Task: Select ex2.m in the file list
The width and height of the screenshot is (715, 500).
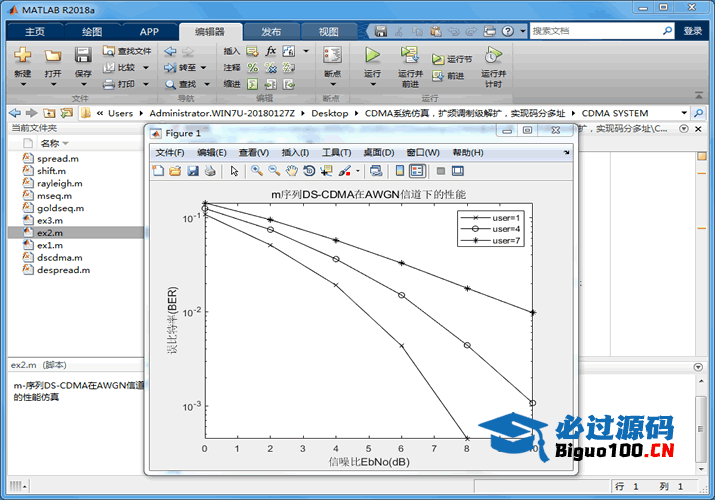Action: [76, 233]
